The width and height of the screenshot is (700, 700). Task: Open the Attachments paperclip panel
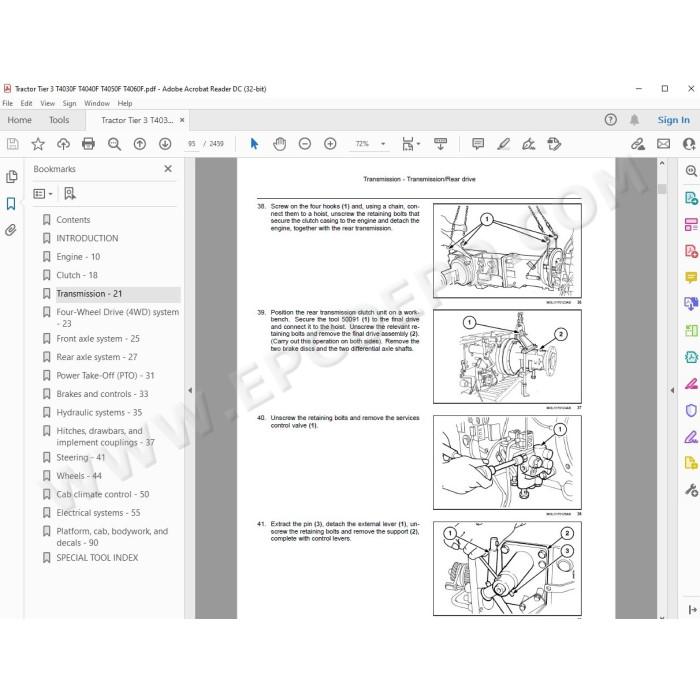tap(11, 230)
